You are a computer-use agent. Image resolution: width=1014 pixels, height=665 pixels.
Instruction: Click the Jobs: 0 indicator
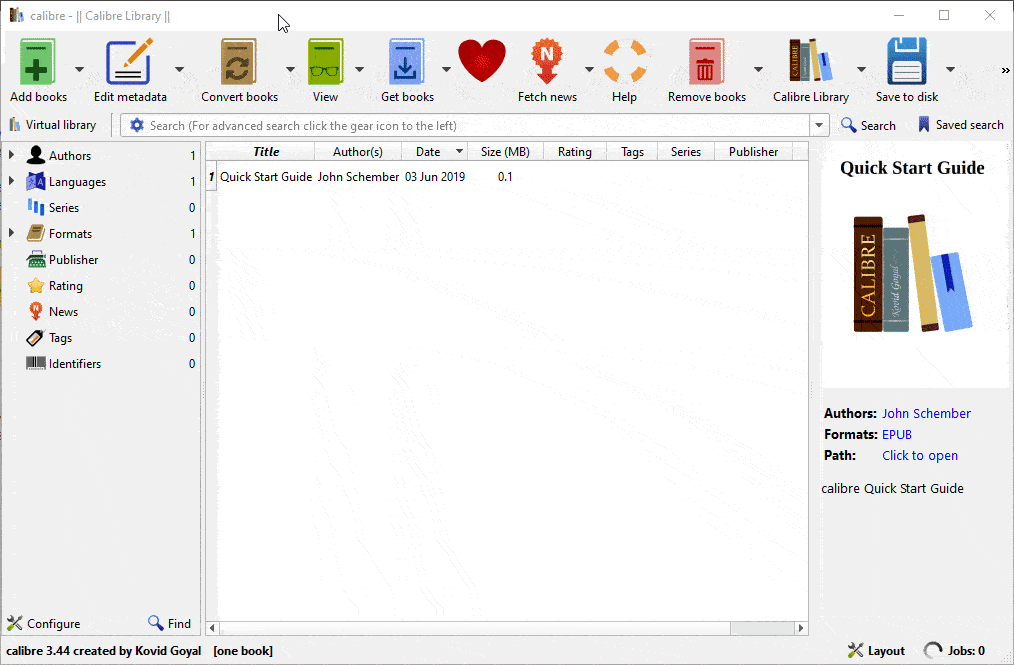[x=955, y=651]
